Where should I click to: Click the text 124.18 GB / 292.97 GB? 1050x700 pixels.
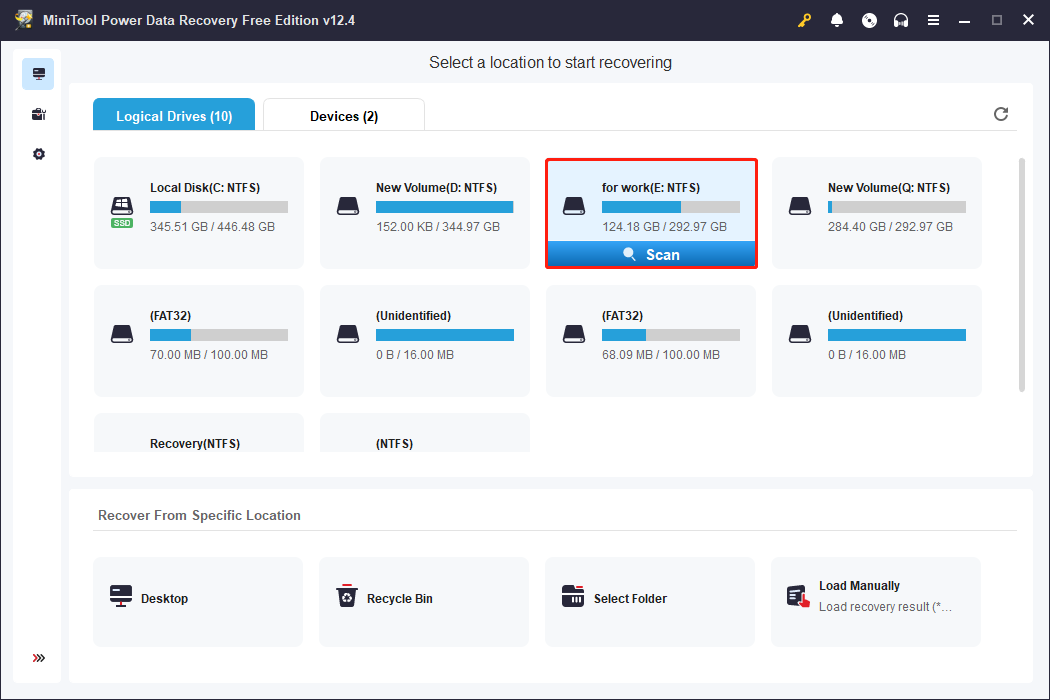click(664, 226)
